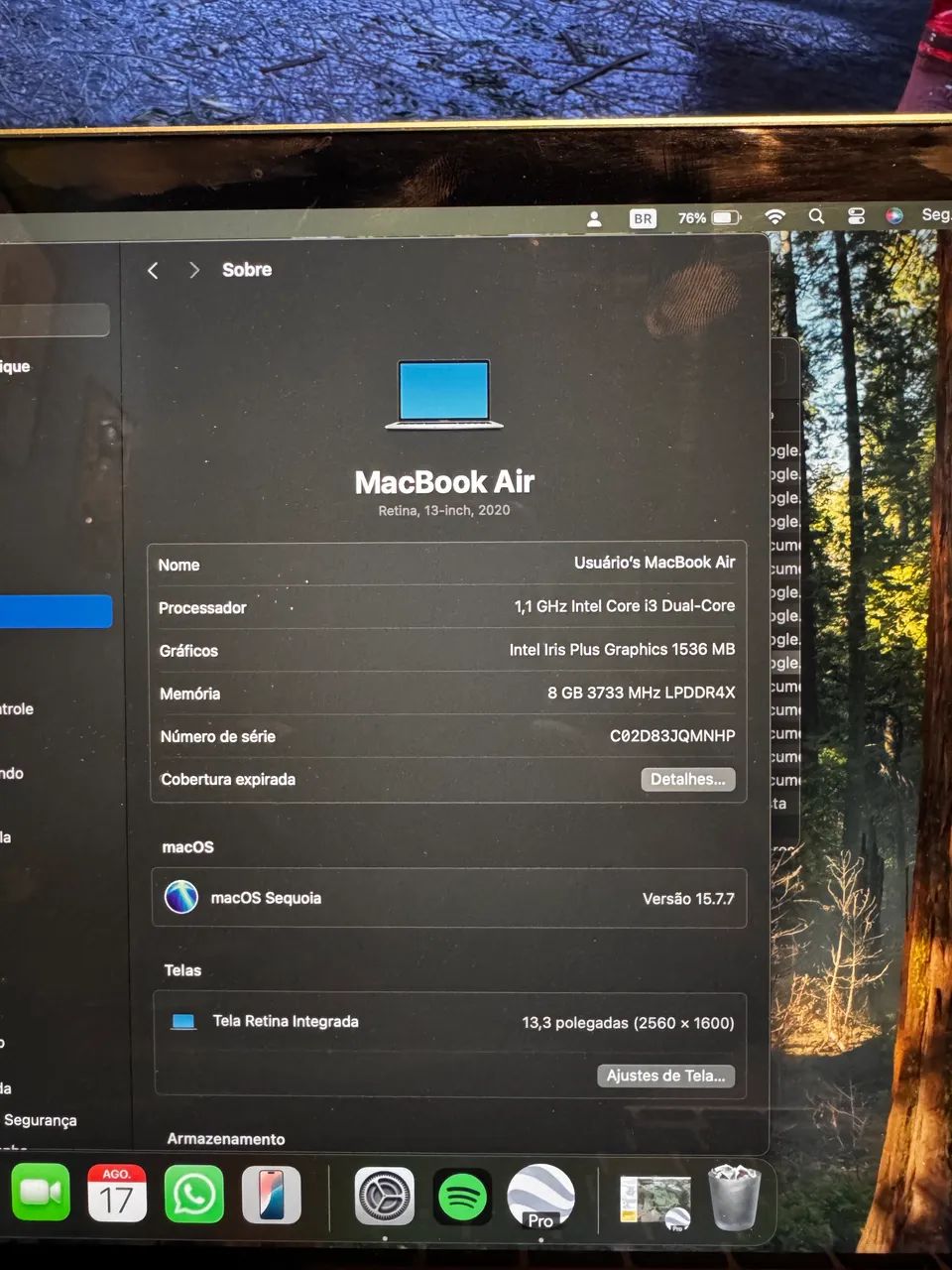Click the Retina, 13-inch, 2020 subtitle

pos(444,510)
